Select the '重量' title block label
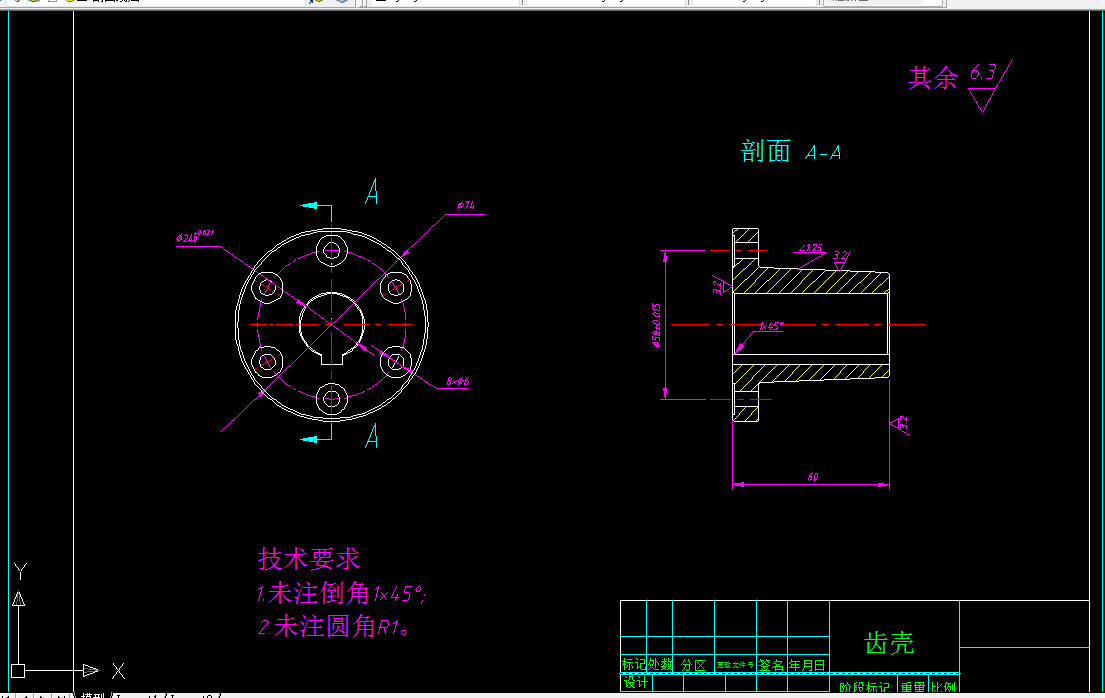Image resolution: width=1105 pixels, height=698 pixels. 913,687
